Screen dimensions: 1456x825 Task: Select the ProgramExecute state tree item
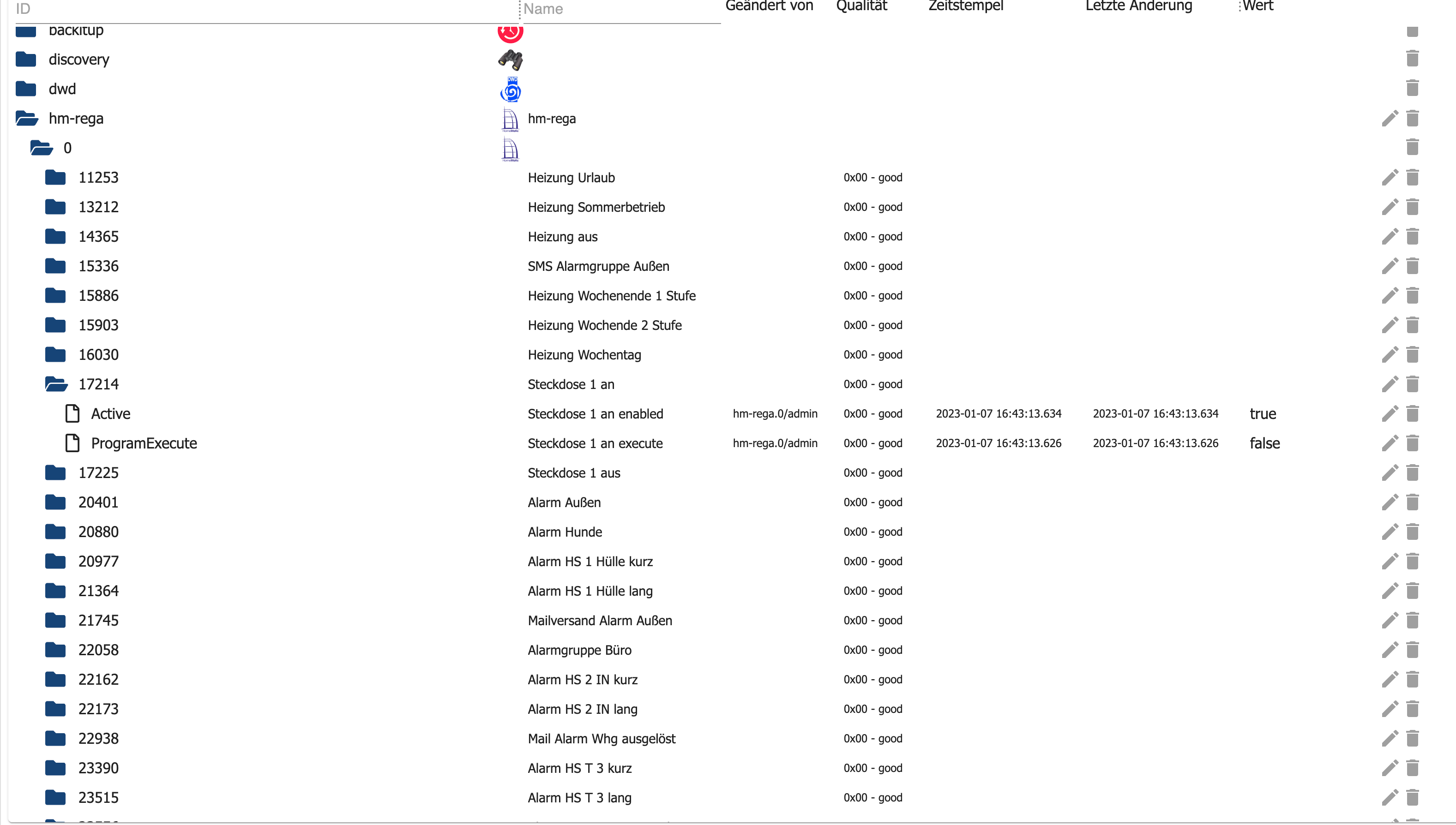click(144, 443)
